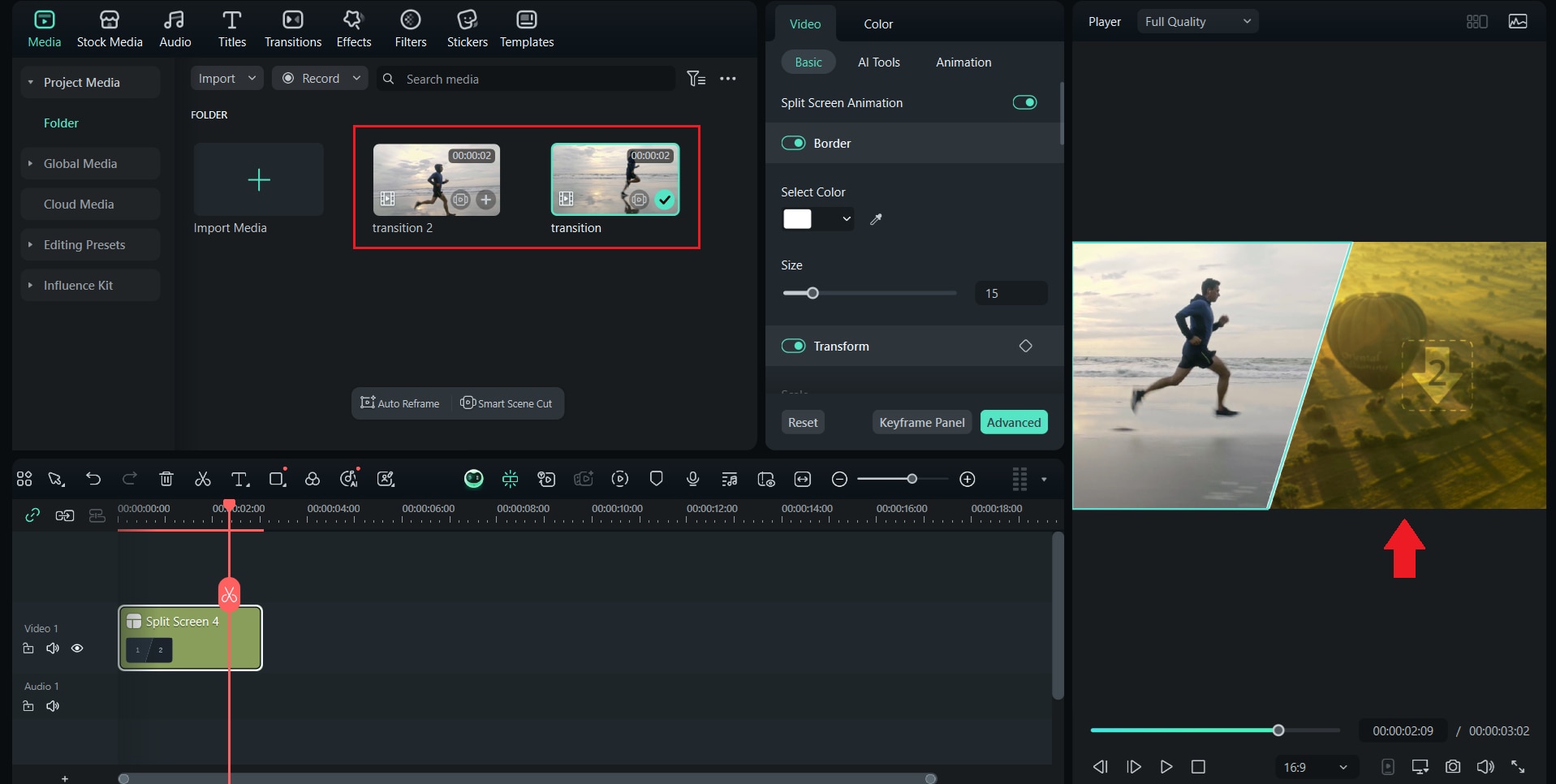Open the Animation sub-tab

963,62
